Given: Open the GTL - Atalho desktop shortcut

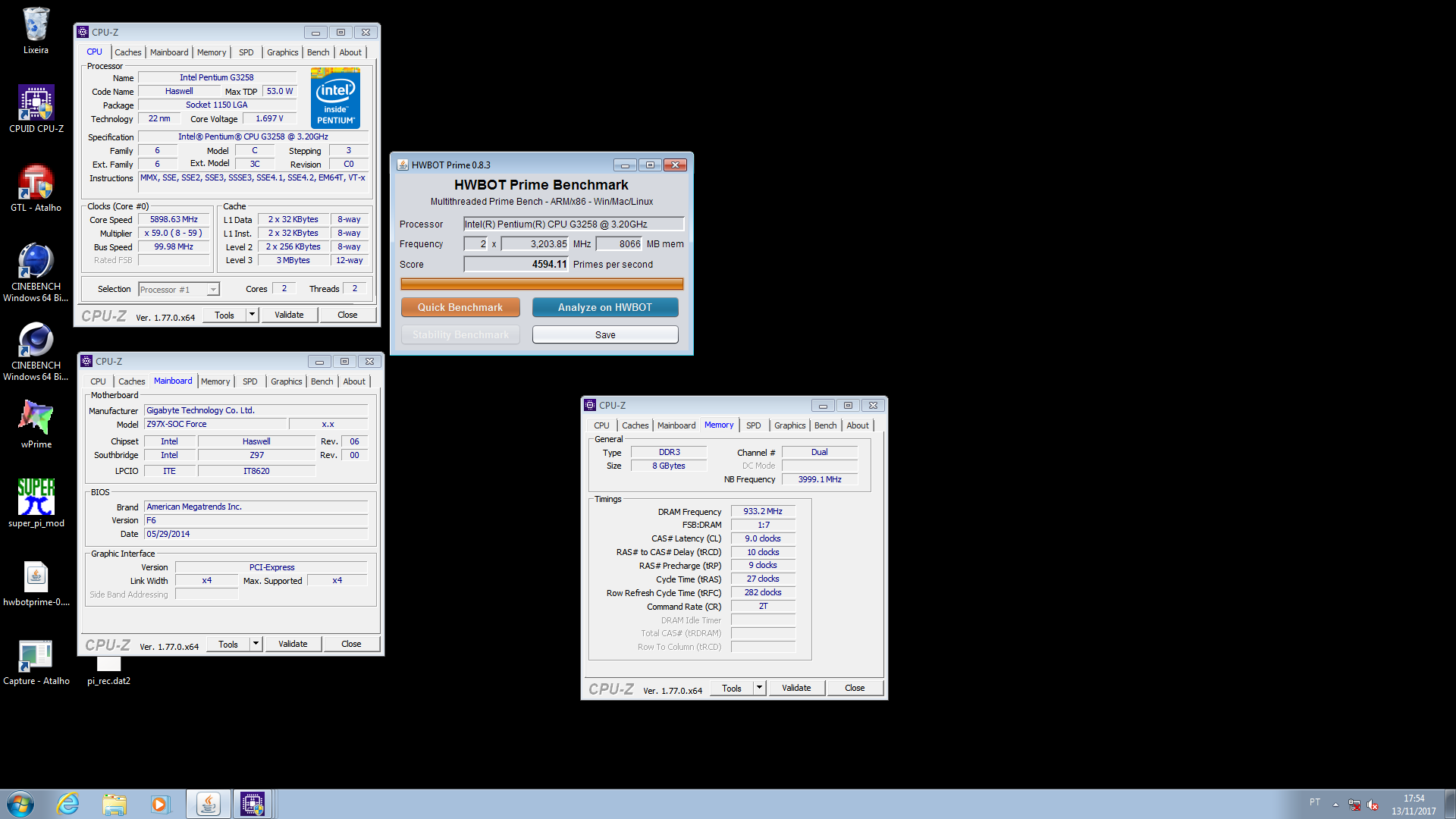Looking at the screenshot, I should point(36,188).
